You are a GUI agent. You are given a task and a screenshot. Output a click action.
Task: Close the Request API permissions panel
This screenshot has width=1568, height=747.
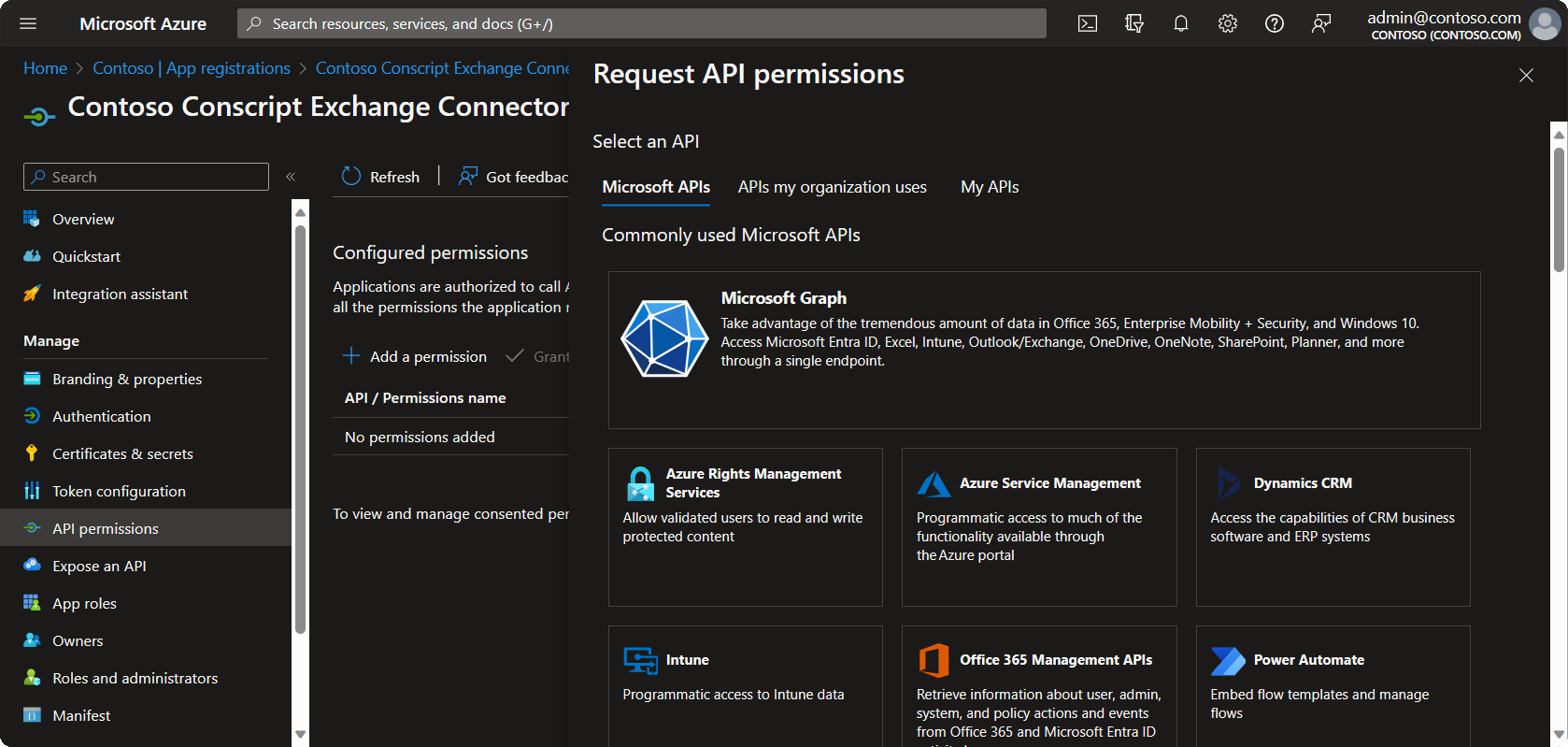1526,75
